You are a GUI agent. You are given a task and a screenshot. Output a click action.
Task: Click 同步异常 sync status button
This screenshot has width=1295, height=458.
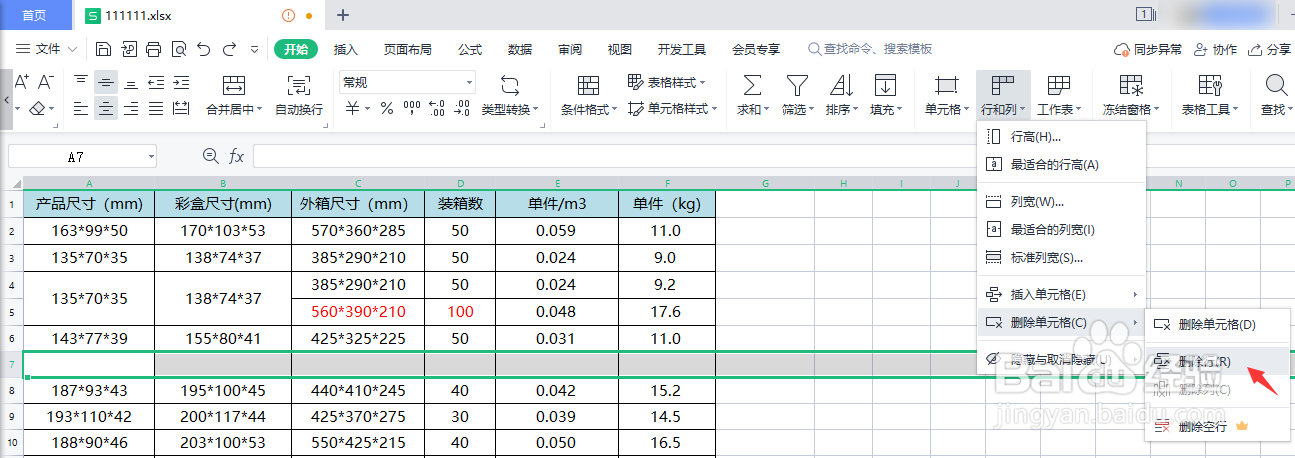coord(1148,49)
